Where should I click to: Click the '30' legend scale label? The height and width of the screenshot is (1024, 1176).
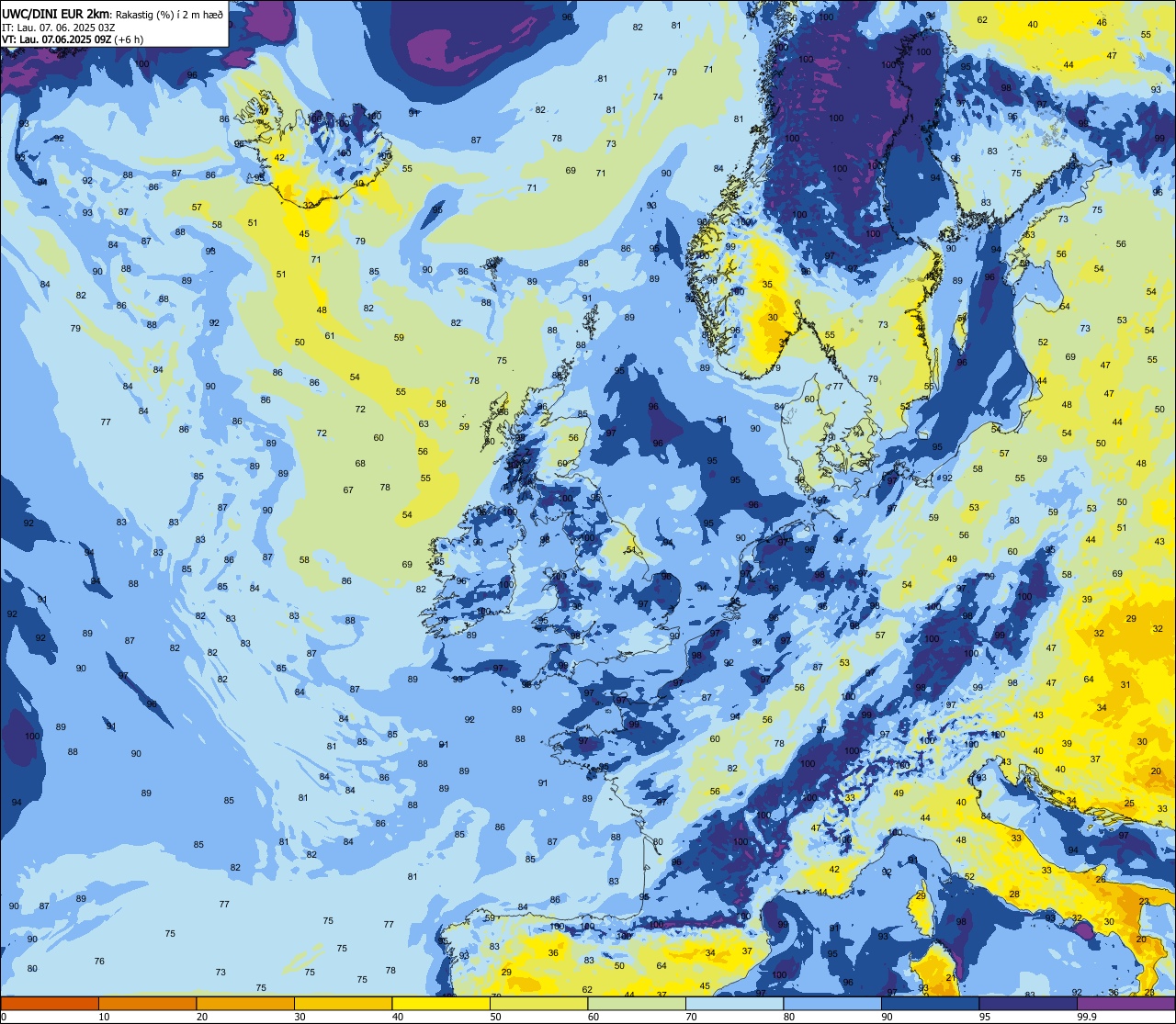(300, 1017)
